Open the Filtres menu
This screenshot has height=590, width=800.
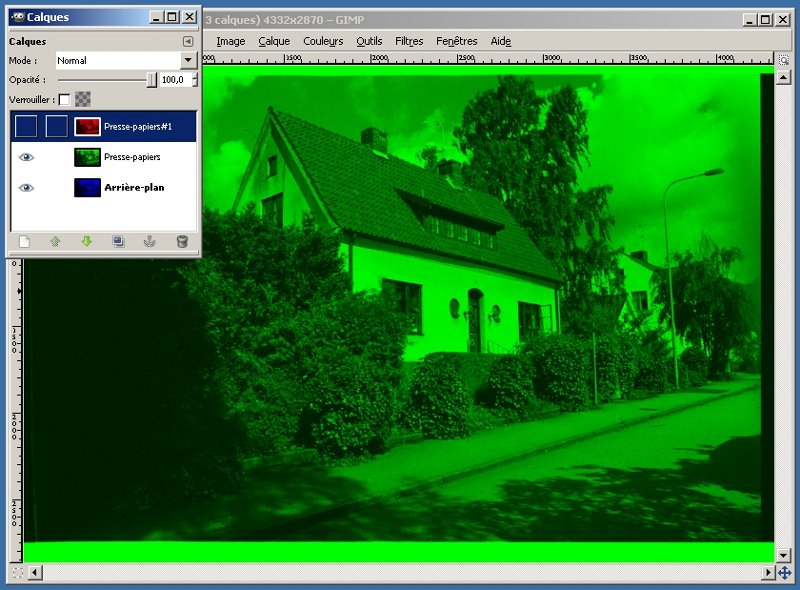(409, 41)
